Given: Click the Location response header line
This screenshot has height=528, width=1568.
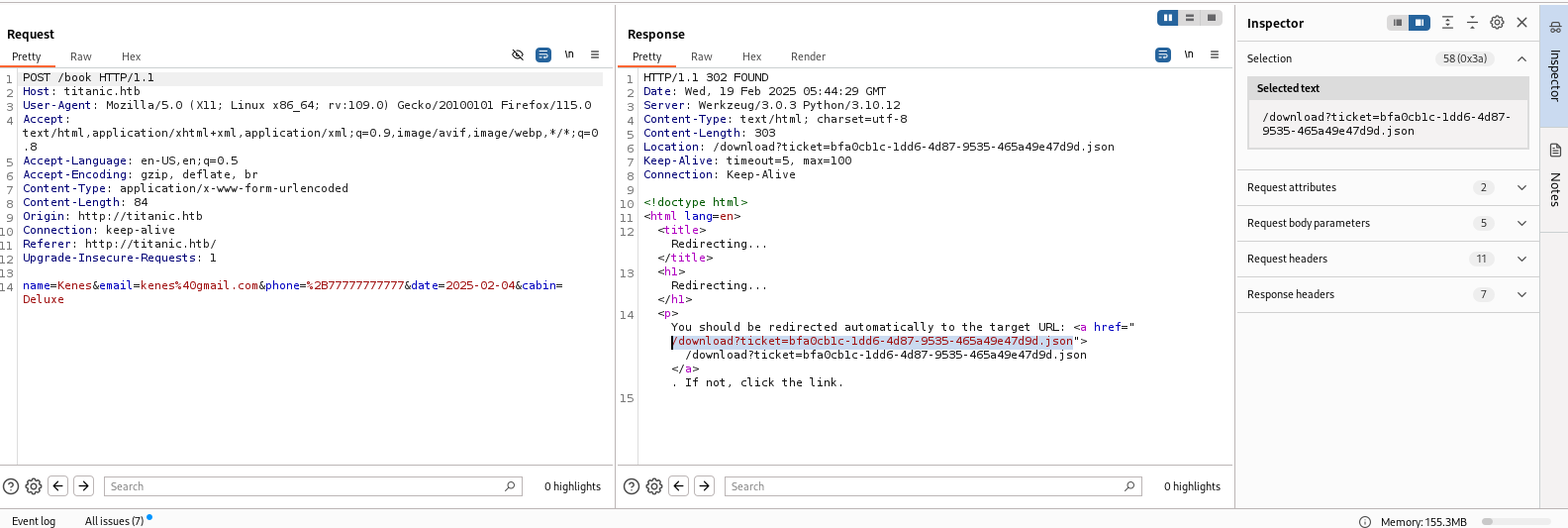Looking at the screenshot, I should click(879, 147).
